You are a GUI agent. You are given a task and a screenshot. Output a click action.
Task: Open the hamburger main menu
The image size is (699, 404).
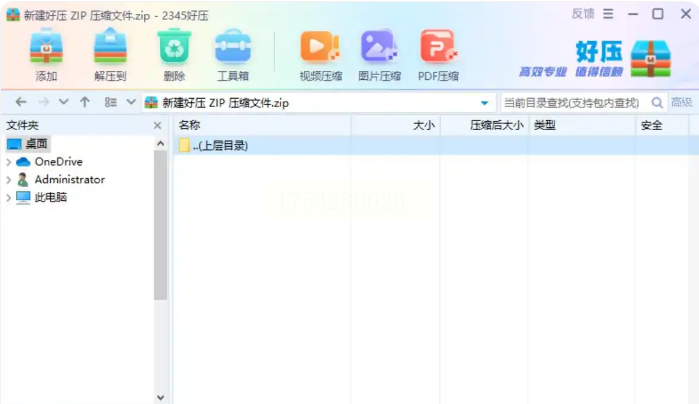(x=608, y=14)
